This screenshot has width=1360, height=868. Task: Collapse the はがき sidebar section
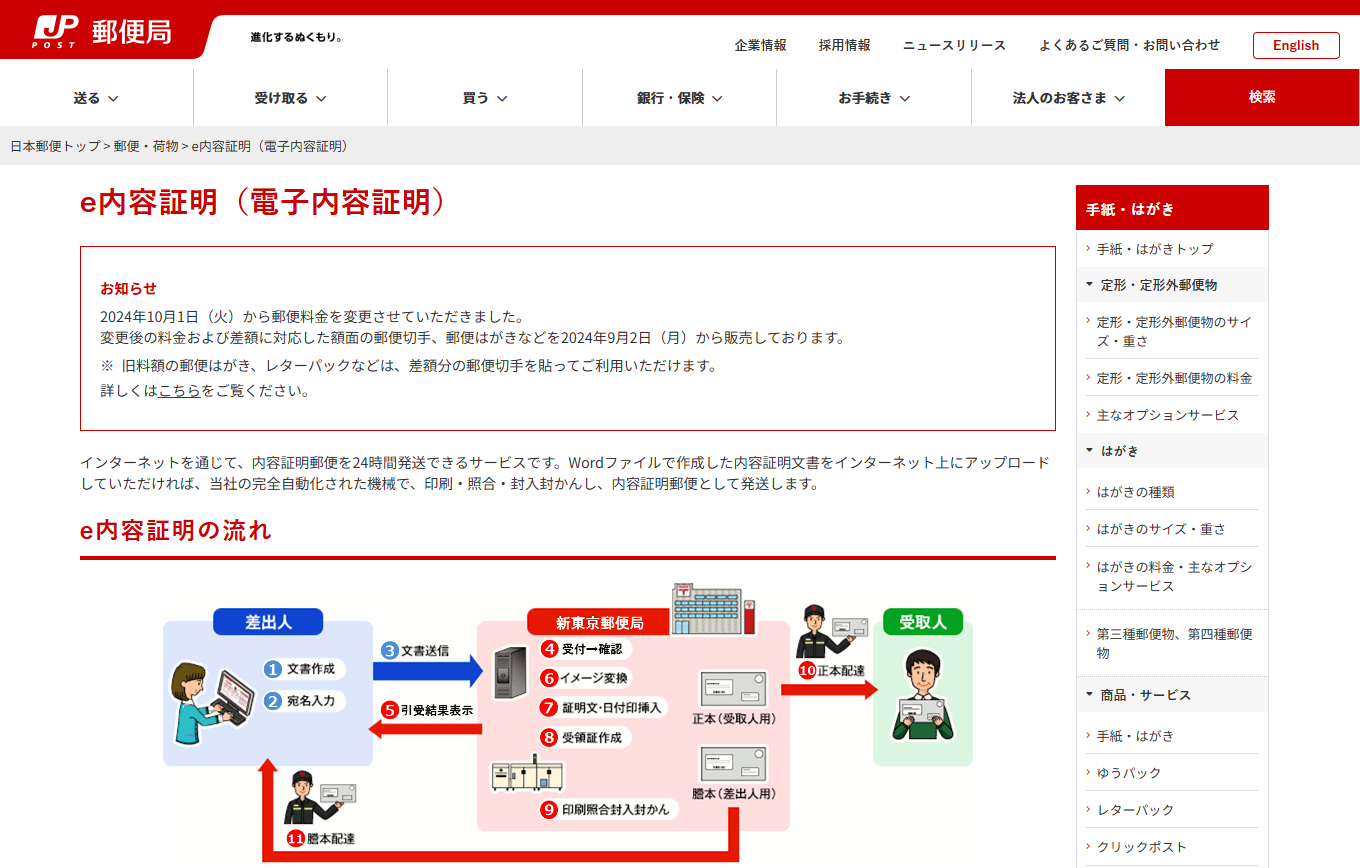(x=1172, y=451)
